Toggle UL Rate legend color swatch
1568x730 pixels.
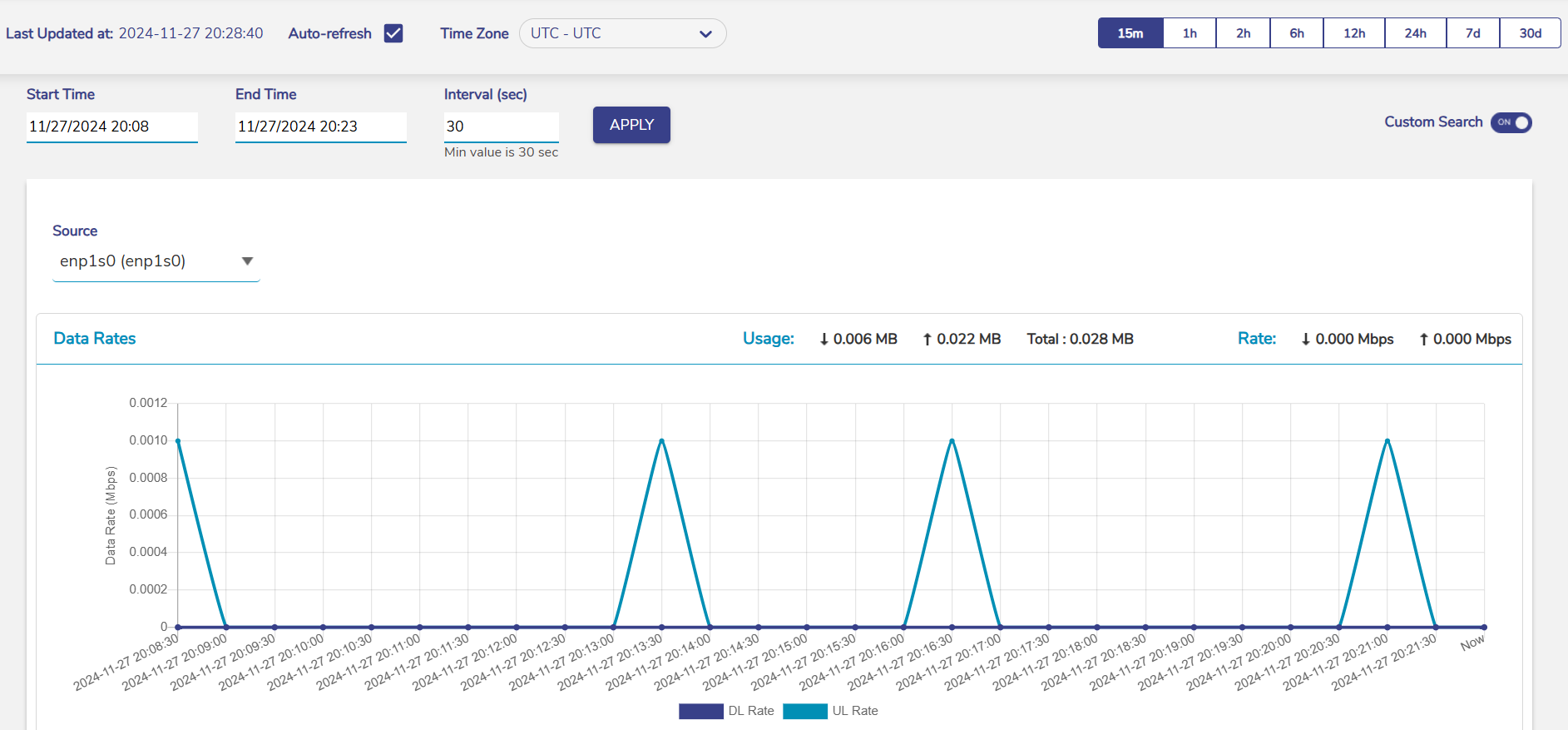[x=804, y=711]
